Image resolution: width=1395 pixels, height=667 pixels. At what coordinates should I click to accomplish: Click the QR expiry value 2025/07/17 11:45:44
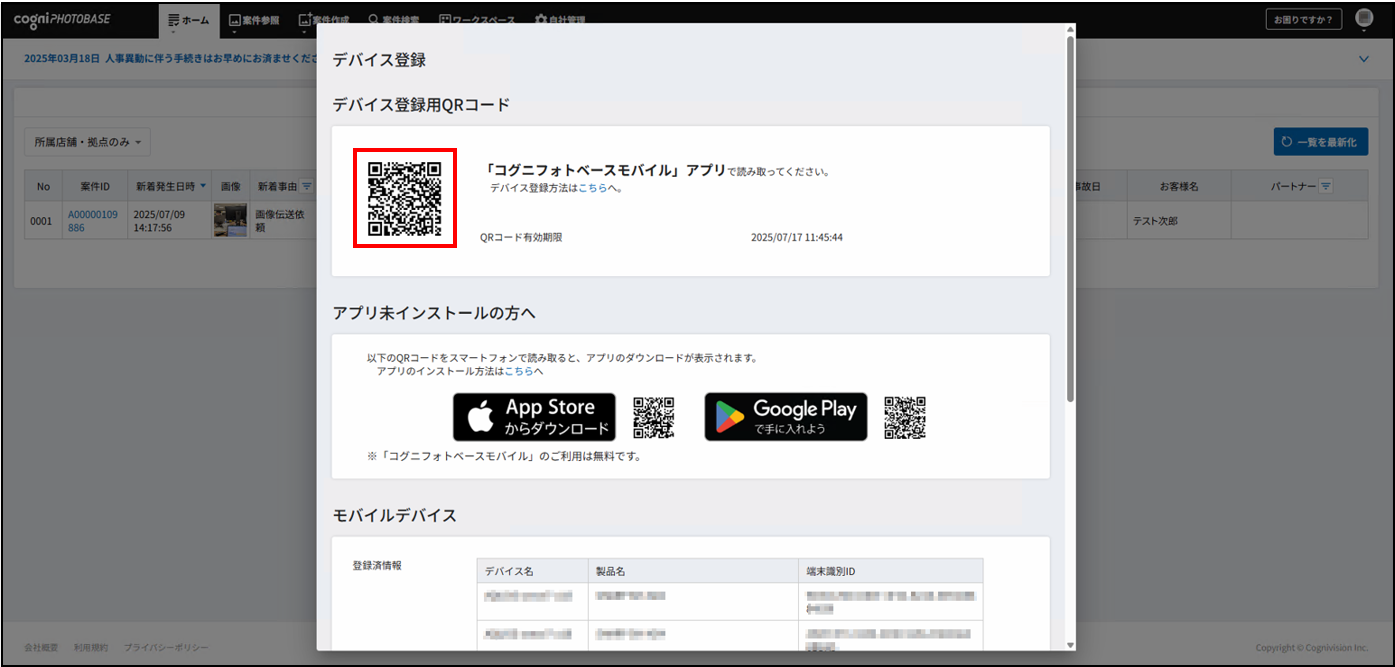797,238
